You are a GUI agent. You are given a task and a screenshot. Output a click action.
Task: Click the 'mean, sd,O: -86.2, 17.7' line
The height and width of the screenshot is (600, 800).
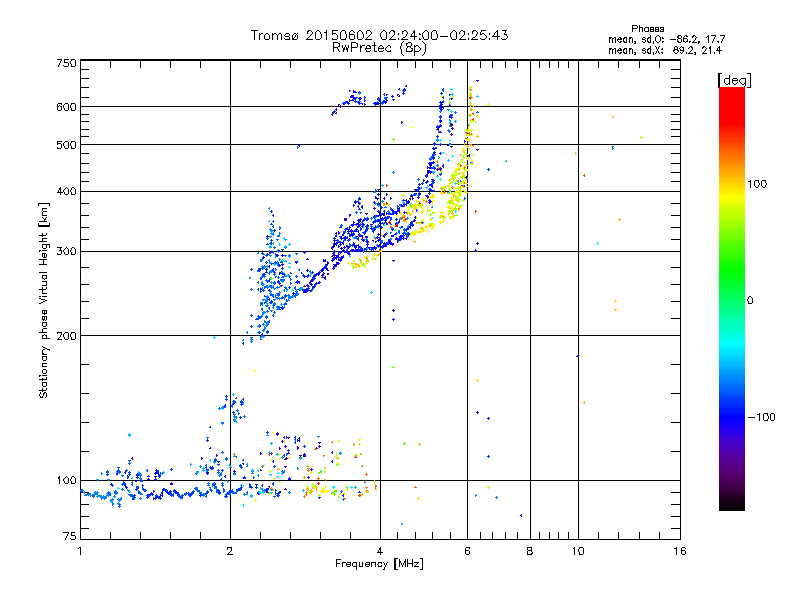pos(666,39)
